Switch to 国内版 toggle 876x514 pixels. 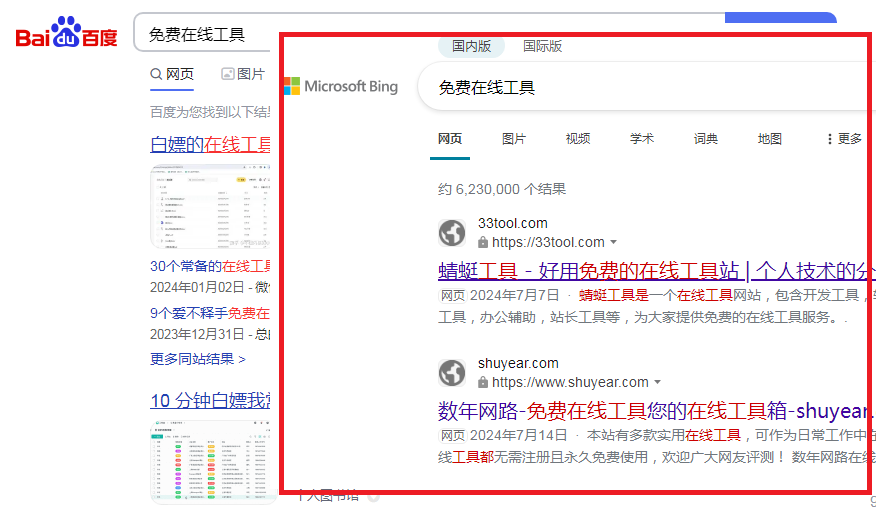tap(472, 46)
